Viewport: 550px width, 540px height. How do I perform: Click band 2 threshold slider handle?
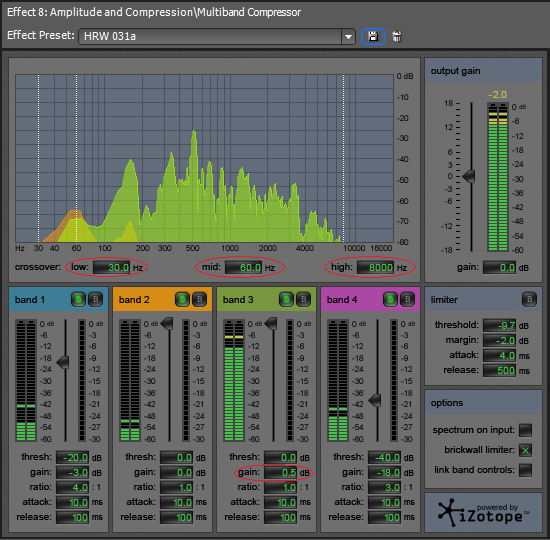point(167,324)
